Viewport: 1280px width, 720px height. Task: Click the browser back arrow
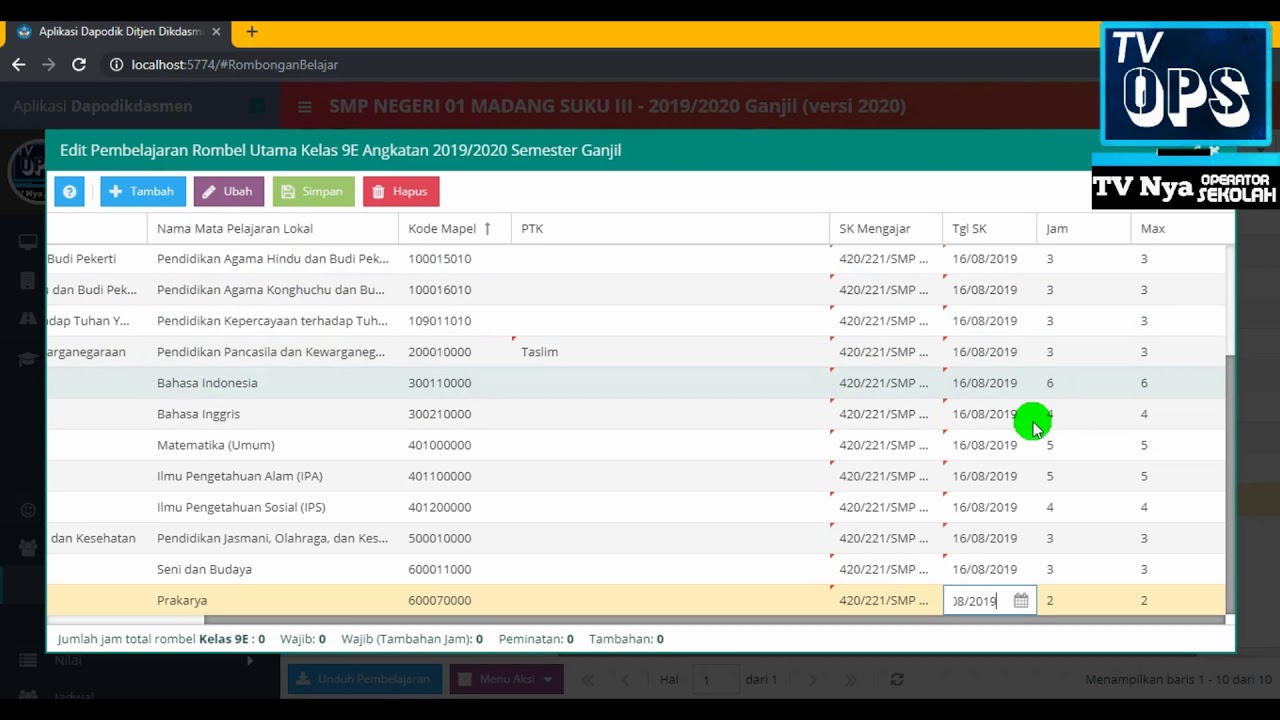point(19,64)
